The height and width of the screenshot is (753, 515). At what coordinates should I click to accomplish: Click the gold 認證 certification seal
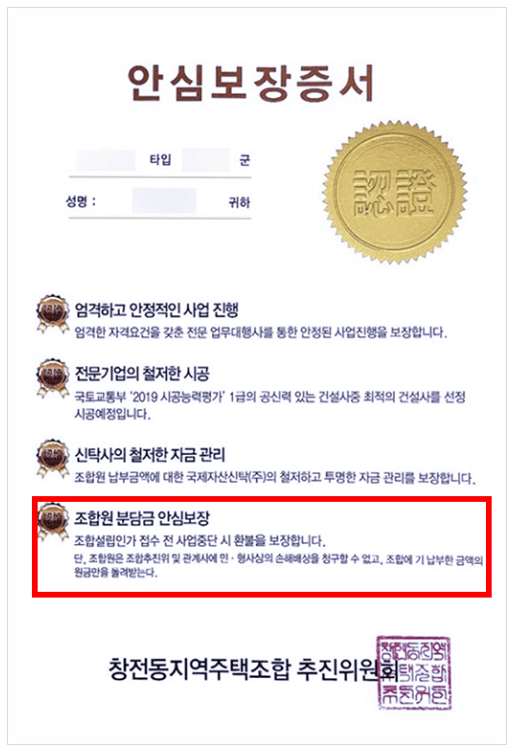pos(395,194)
